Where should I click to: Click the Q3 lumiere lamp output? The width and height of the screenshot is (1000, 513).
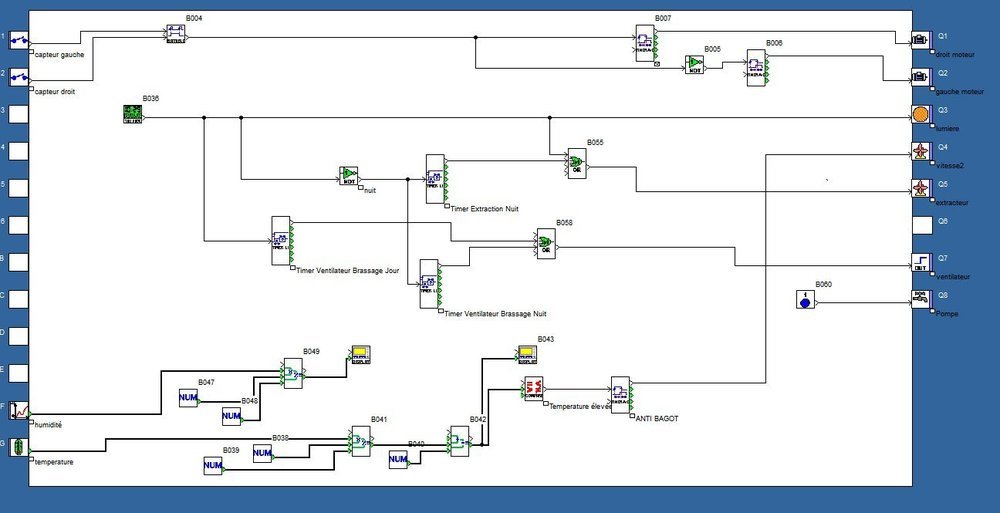920,115
